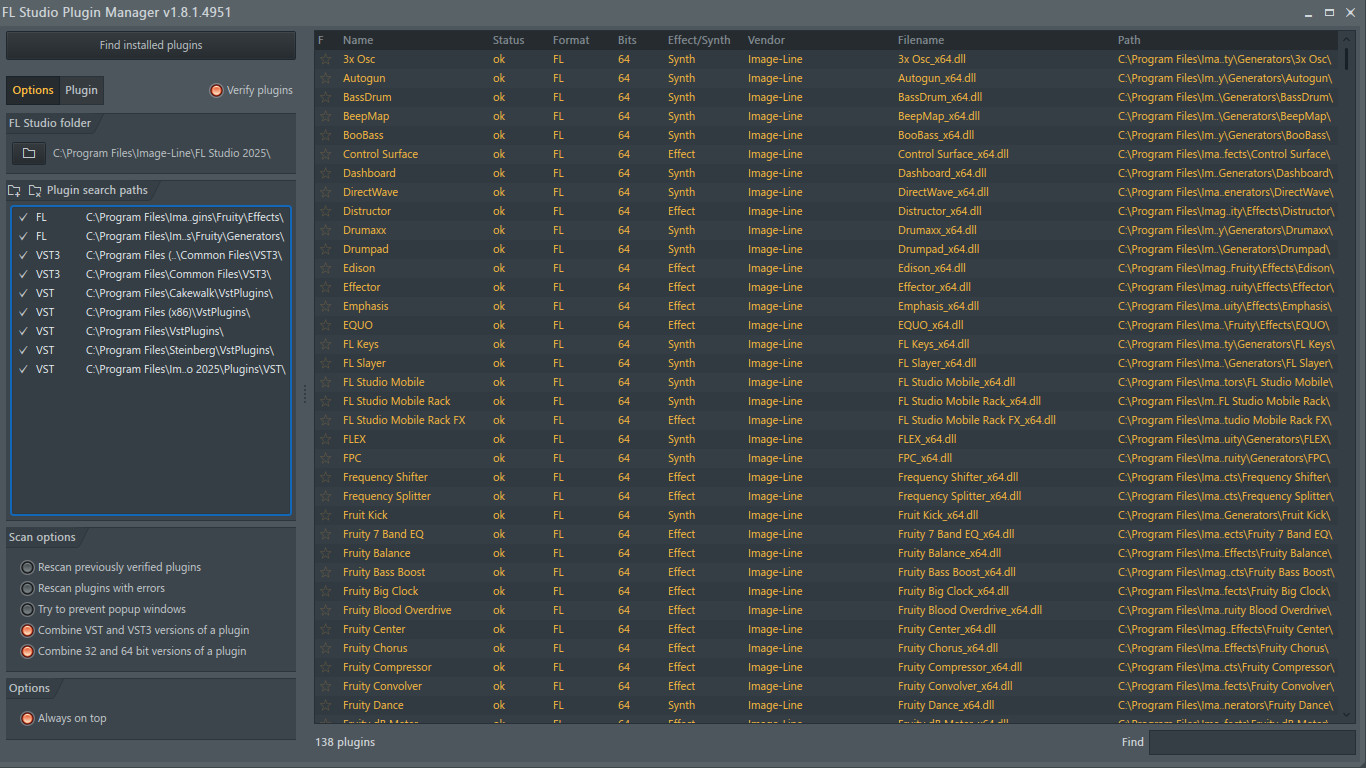Click the star beside Fruit Kick
The width and height of the screenshot is (1366, 768).
[x=325, y=515]
